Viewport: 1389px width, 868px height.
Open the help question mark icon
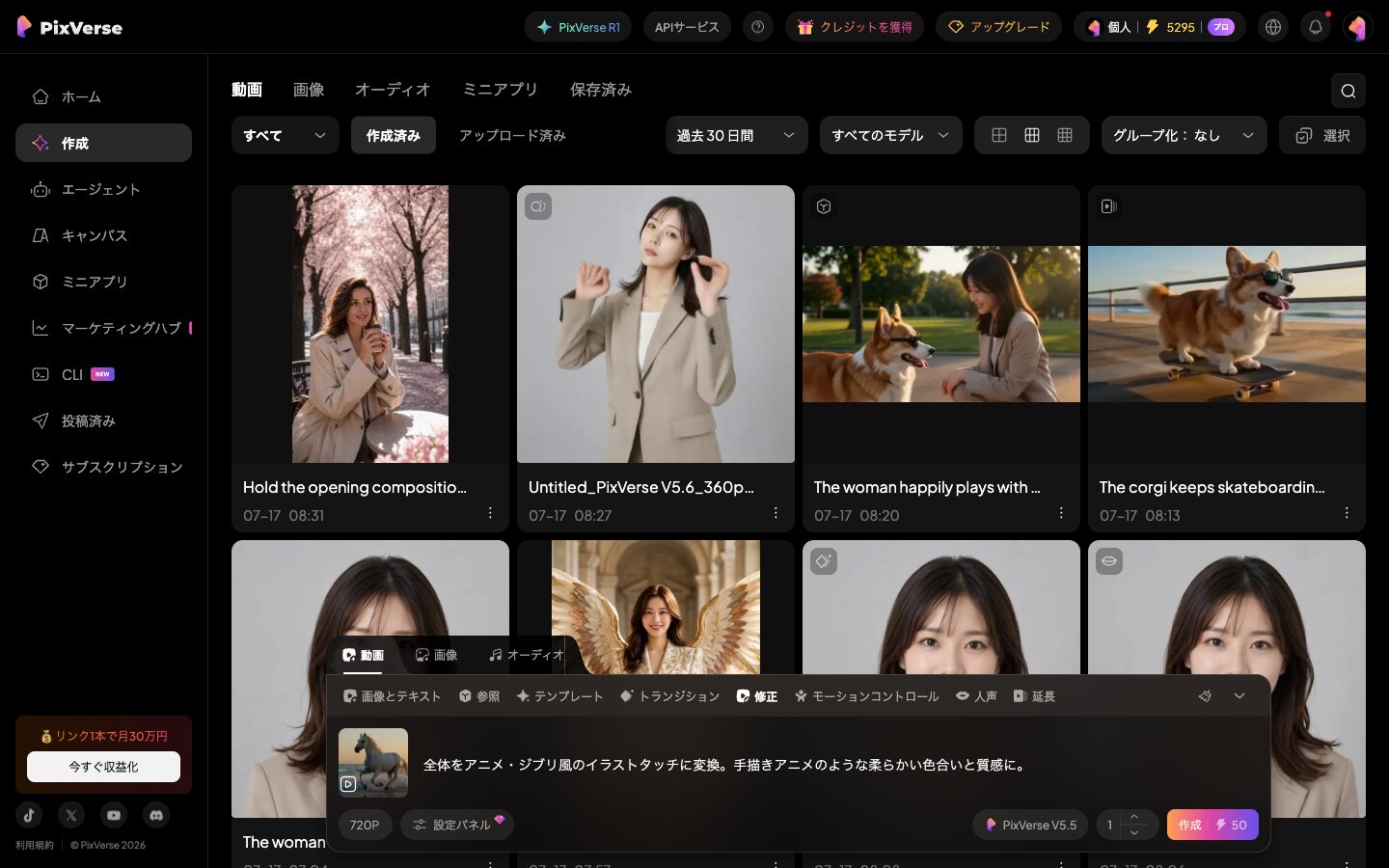758,27
